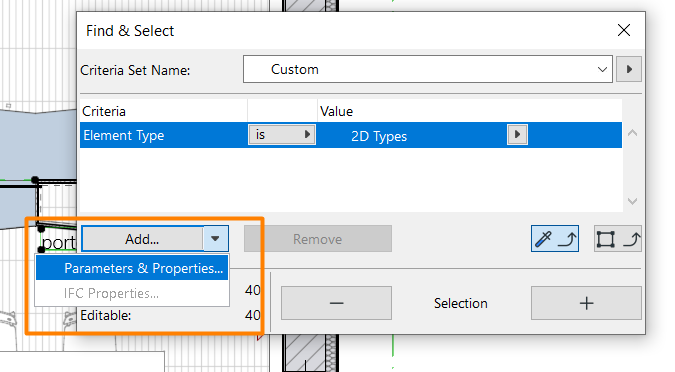This screenshot has height=372, width=675.
Task: Click the minus Selection button
Action: [336, 303]
